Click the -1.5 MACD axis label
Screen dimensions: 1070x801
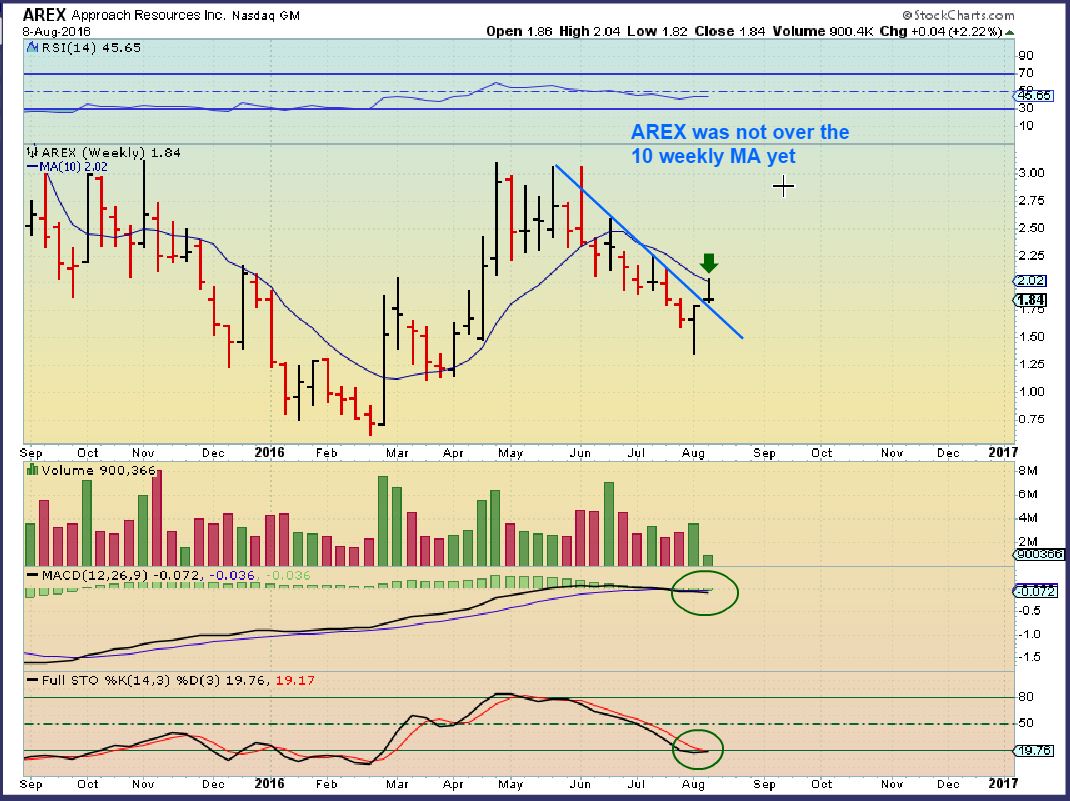pyautogui.click(x=1029, y=657)
